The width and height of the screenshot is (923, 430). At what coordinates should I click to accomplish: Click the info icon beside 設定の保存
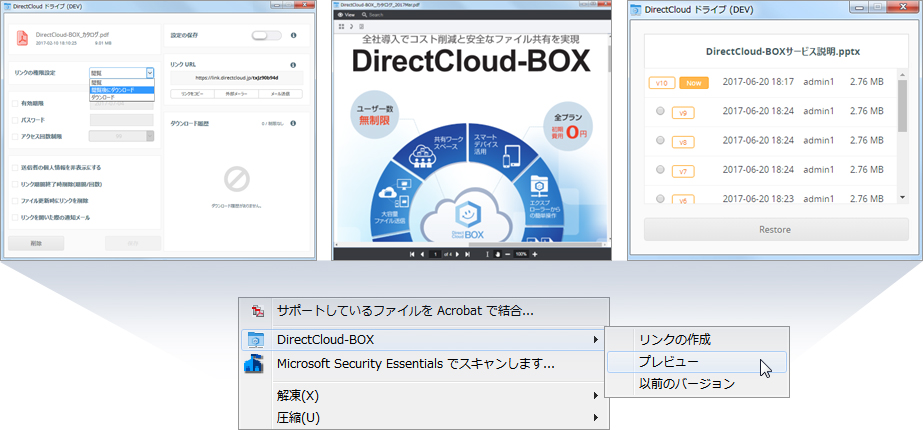click(294, 36)
